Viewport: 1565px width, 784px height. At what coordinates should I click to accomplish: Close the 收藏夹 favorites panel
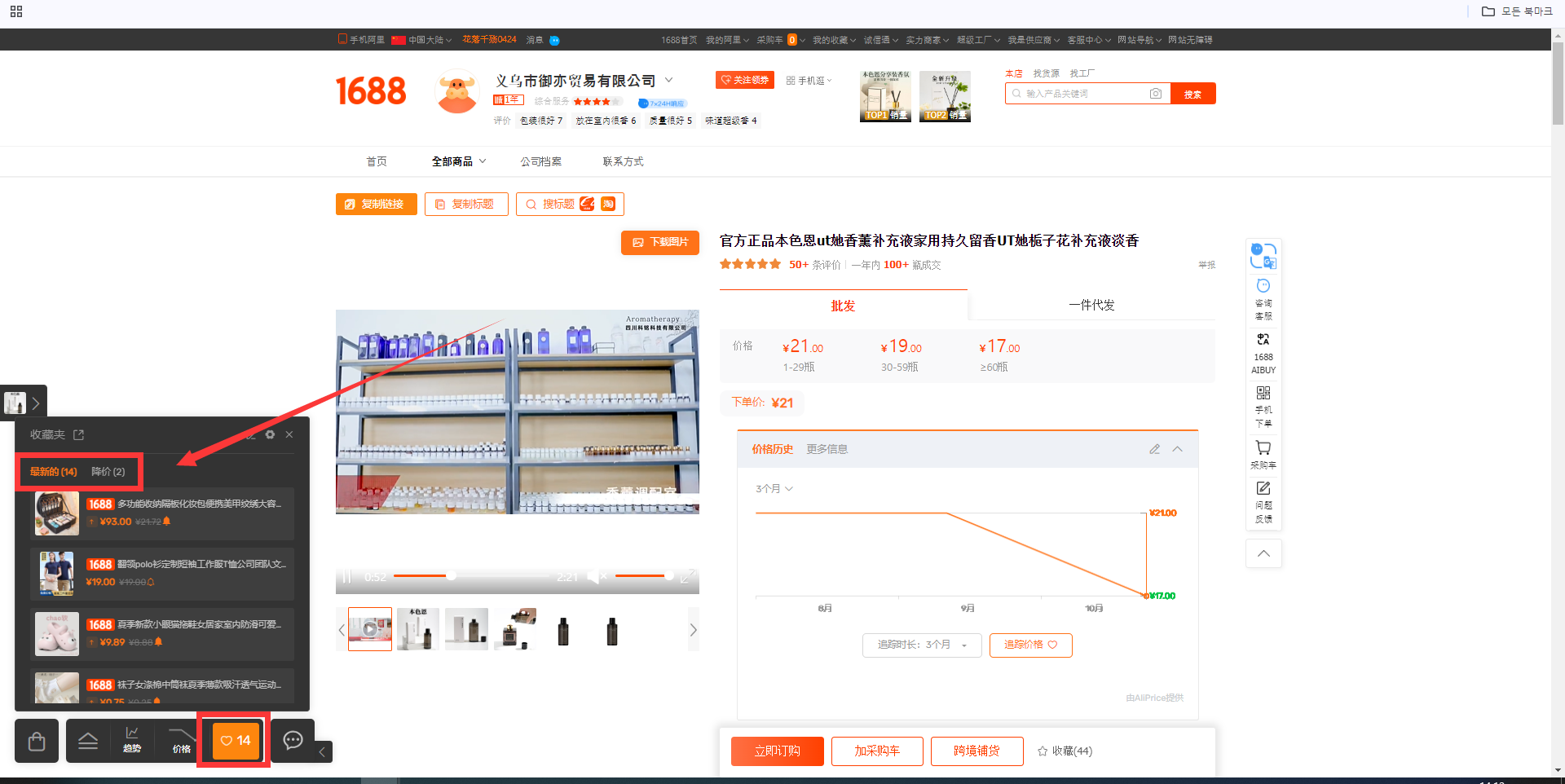pyautogui.click(x=289, y=434)
